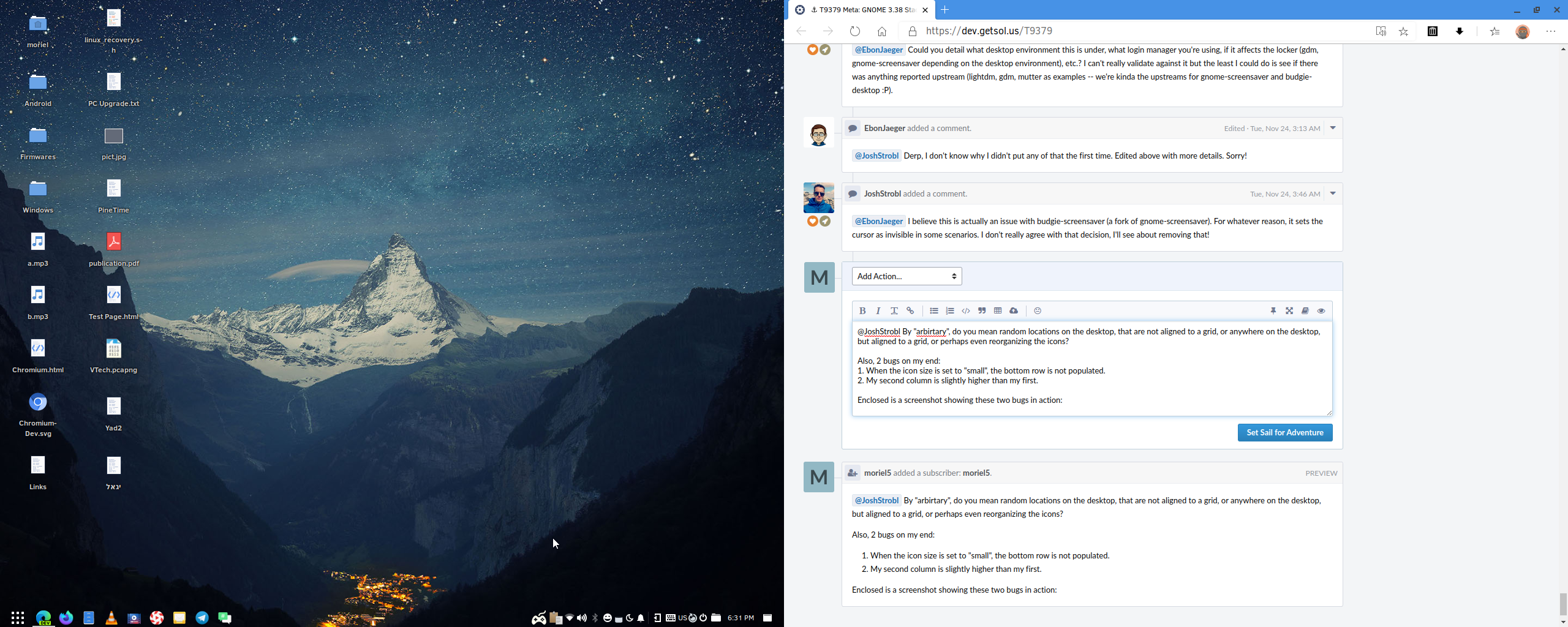Insert a table in the comment
Screen dimensions: 1568x627
998,311
